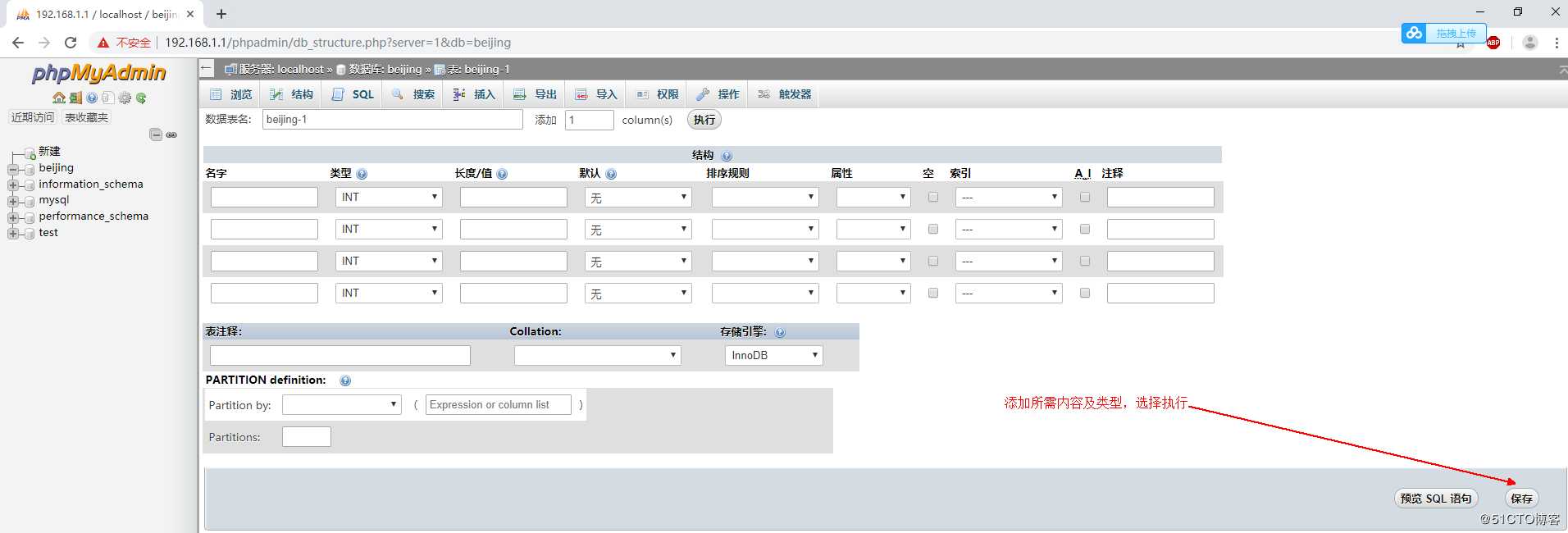Open 表收藏夹 list
Viewport: 1568px width, 533px height.
coord(86,117)
